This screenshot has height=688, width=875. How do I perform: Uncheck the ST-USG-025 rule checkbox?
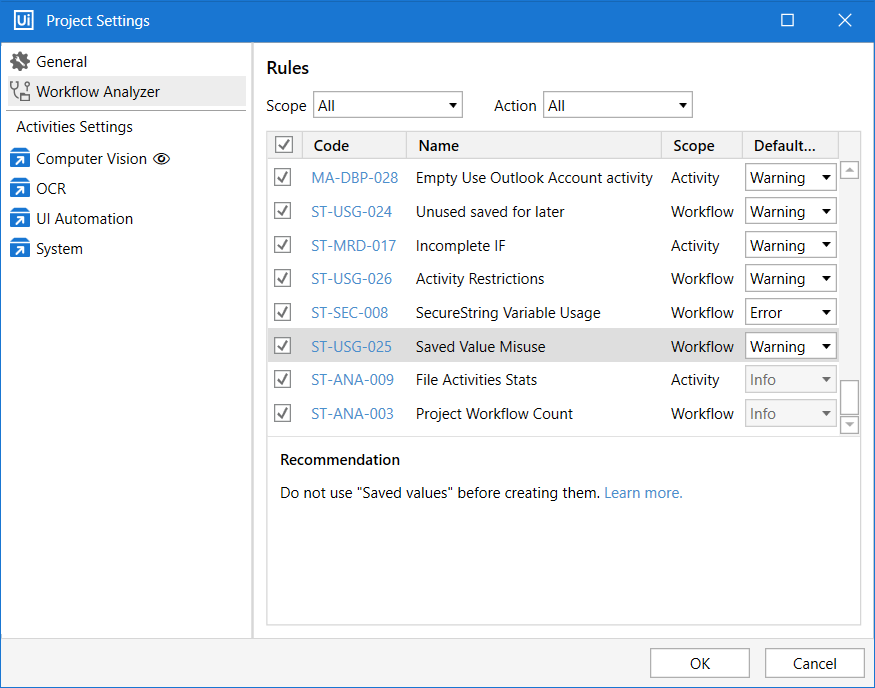click(283, 346)
